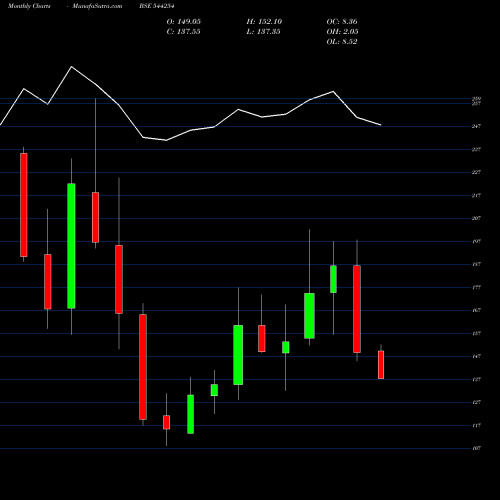Select the BSE symbol code text
Viewport: 500px width, 500px height.
pos(157,6)
